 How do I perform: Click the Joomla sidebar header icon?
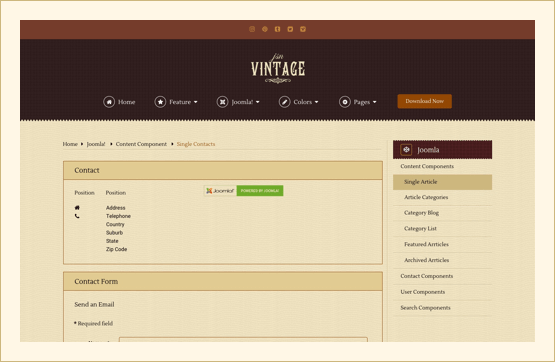[406, 150]
